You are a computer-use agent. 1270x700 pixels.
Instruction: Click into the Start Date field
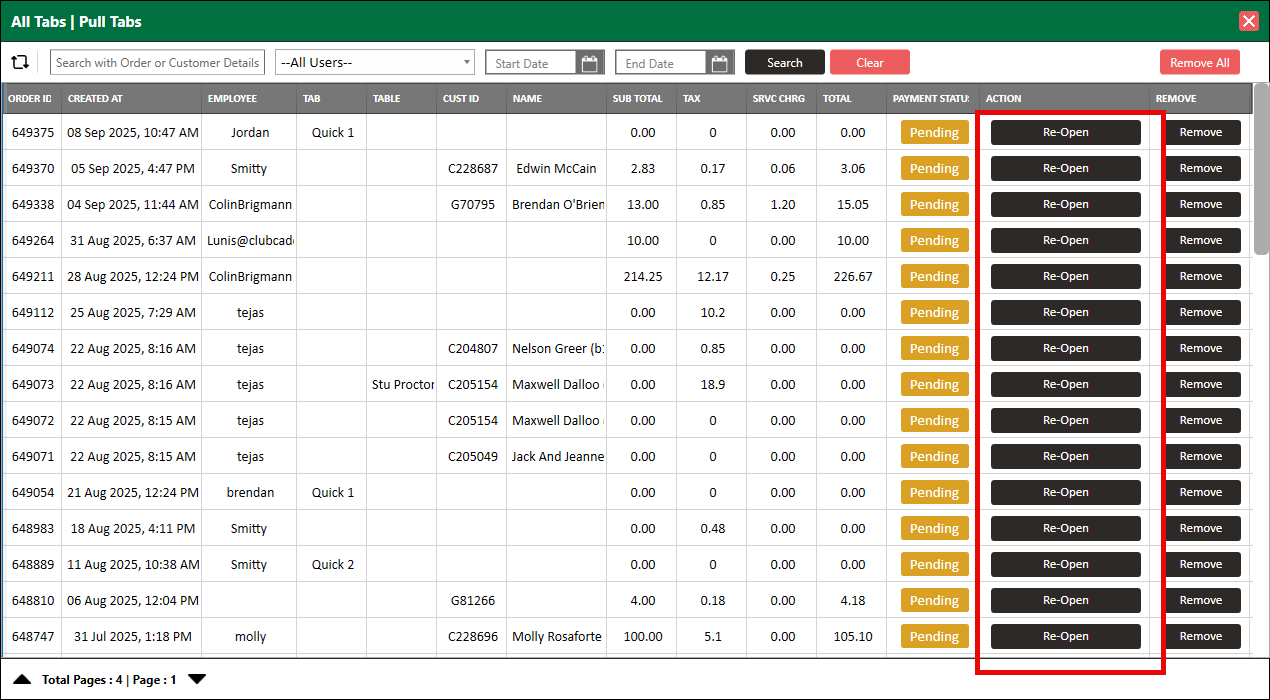coord(531,63)
